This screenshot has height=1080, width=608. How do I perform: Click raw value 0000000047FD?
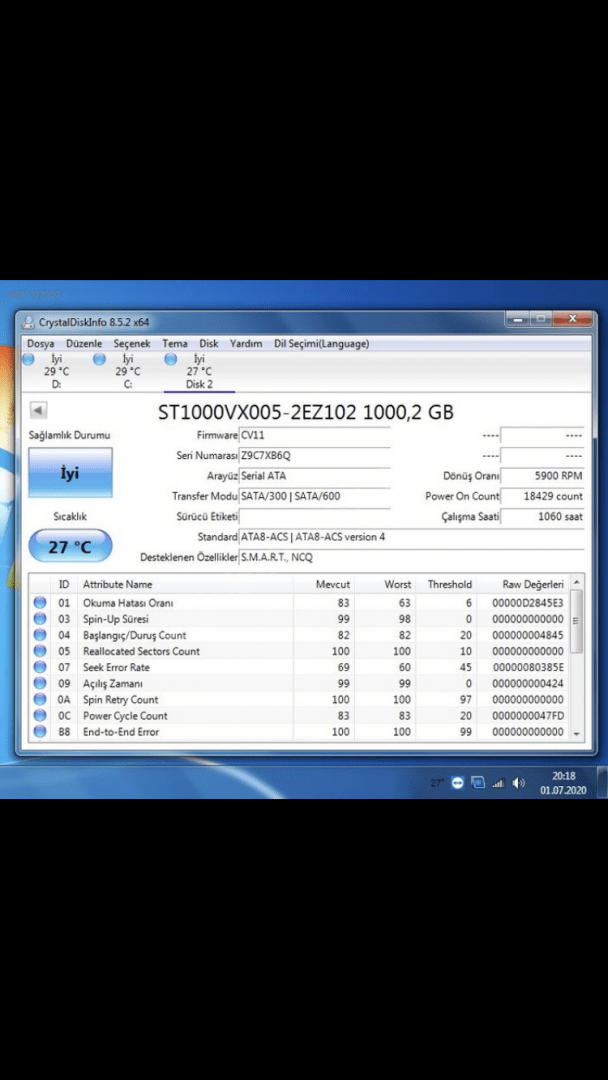tap(528, 716)
